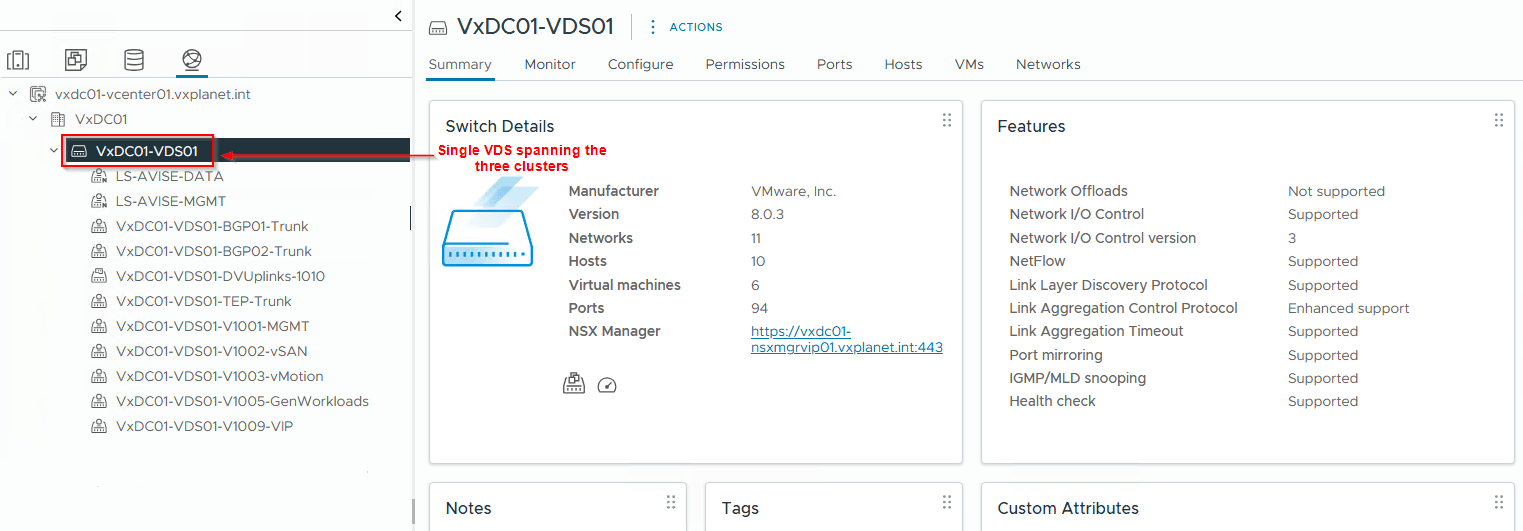Click the icon beside VxDC01-VDS01-BGP01-Trunk

pos(99,226)
